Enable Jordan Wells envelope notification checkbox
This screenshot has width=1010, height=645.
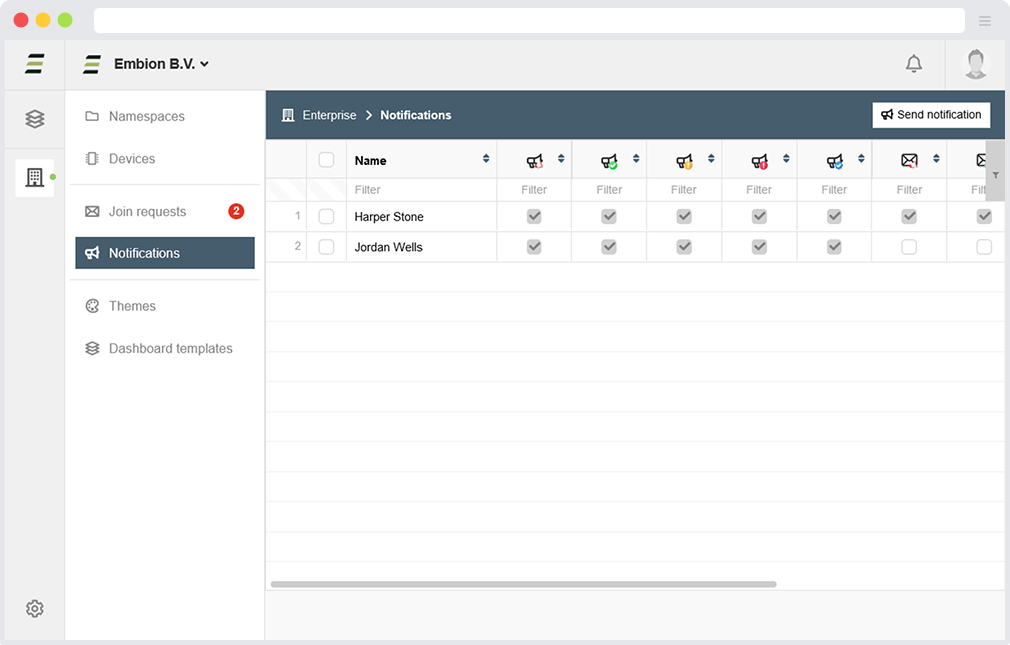pyautogui.click(x=909, y=247)
